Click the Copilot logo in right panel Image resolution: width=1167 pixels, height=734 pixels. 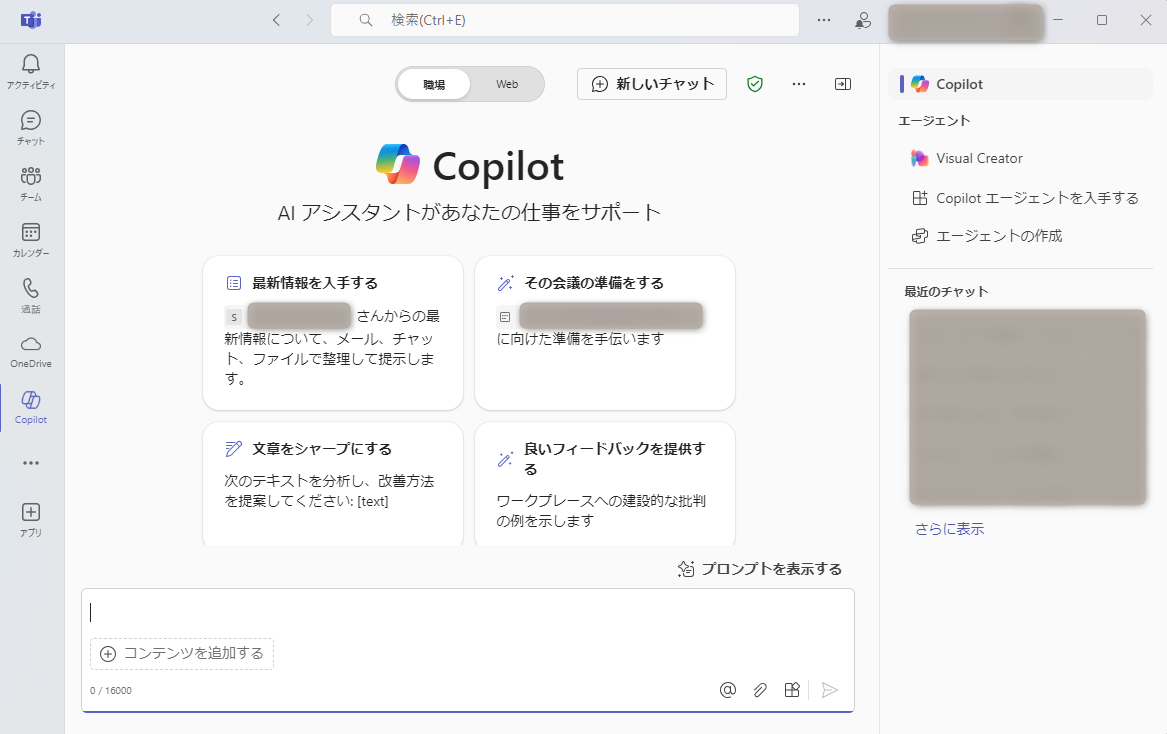pos(920,84)
